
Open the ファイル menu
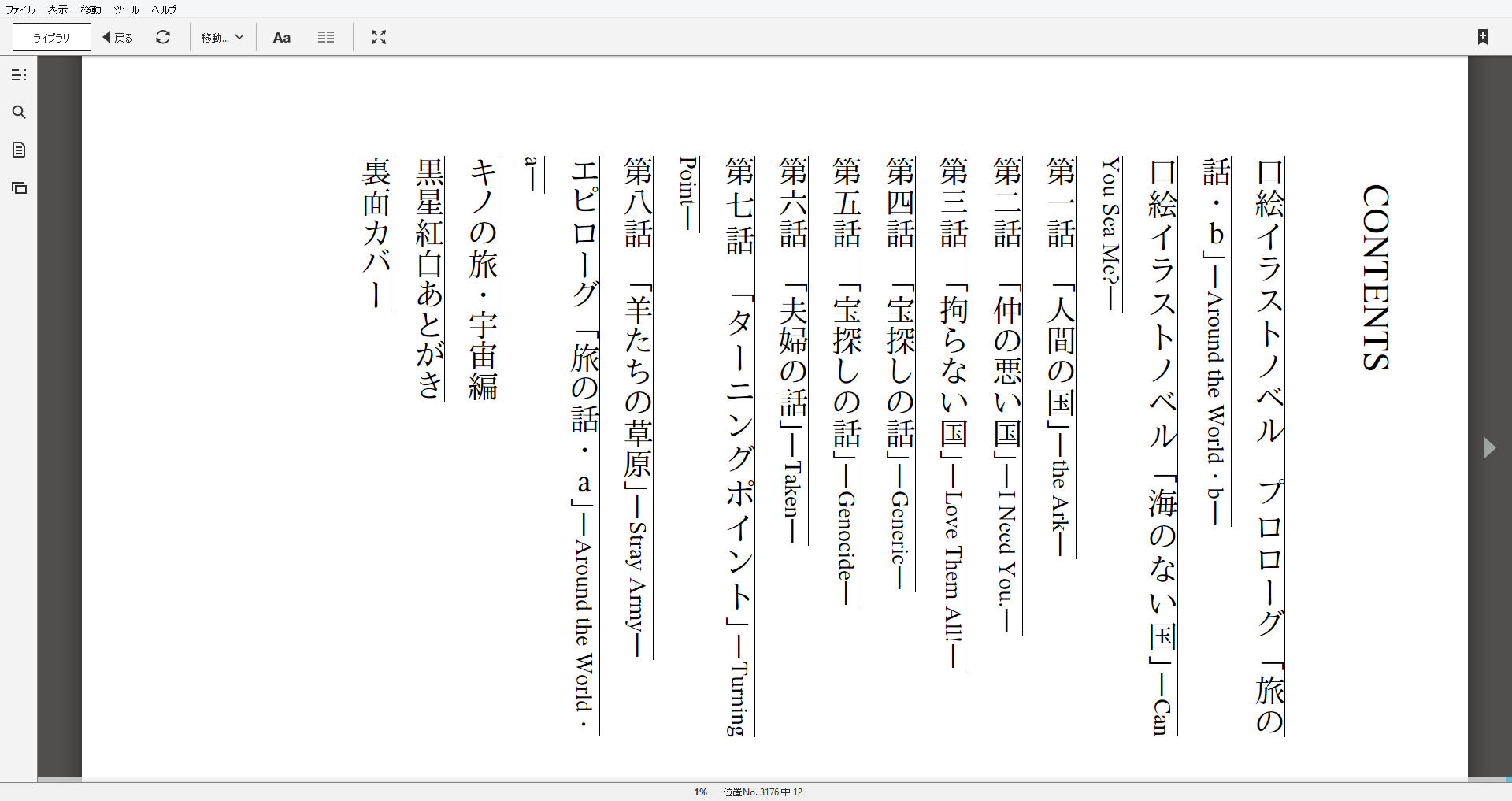click(x=20, y=9)
